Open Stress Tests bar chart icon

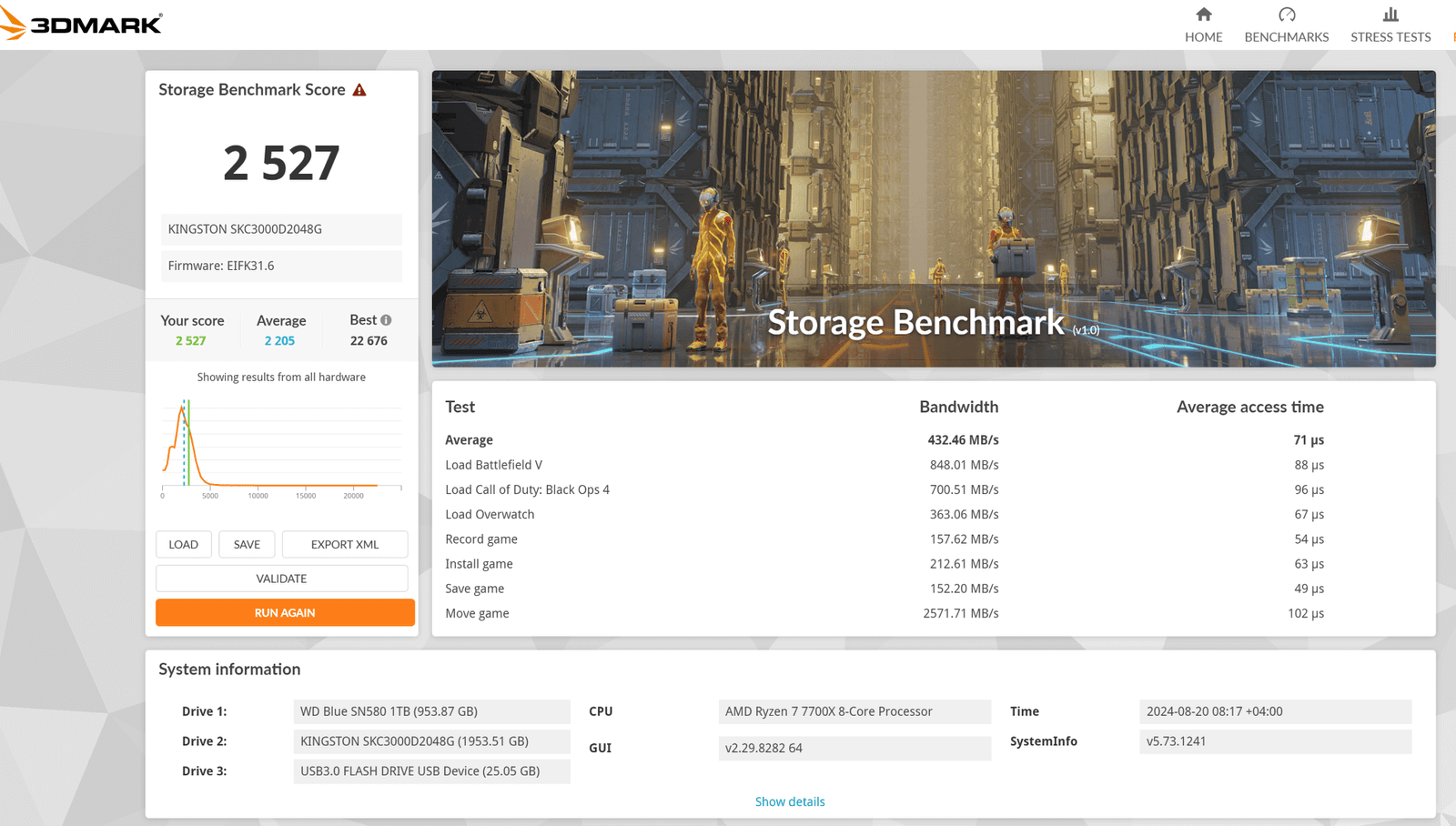click(1390, 15)
